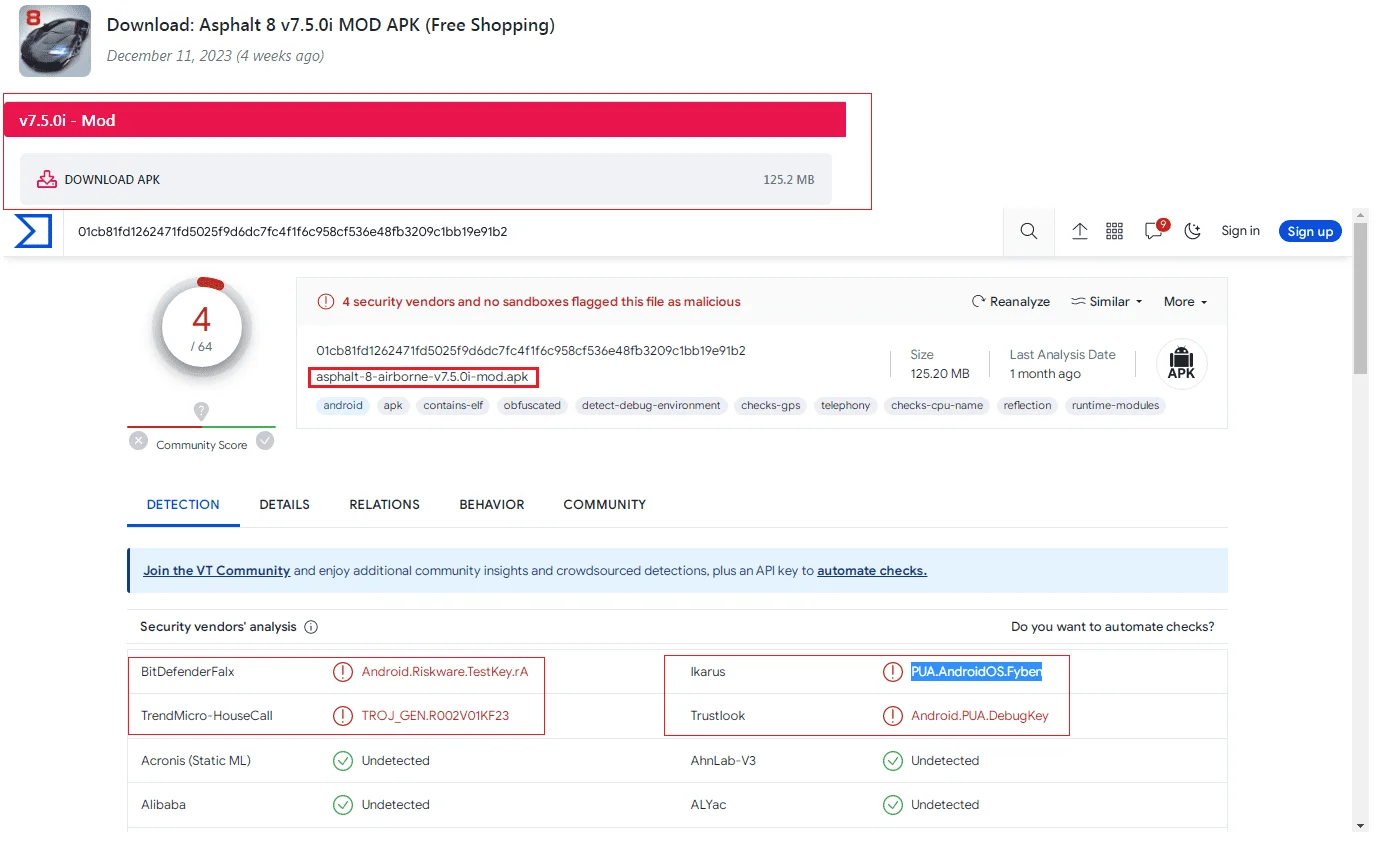Switch to the BEHAVIOR tab
Viewport: 1376px width, 846px height.
point(492,505)
